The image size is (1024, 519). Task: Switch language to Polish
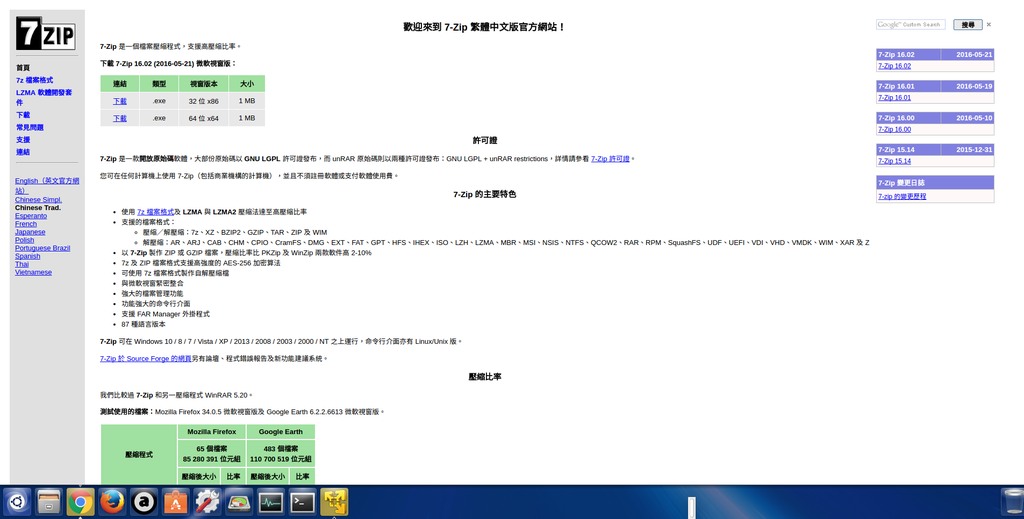(x=24, y=240)
